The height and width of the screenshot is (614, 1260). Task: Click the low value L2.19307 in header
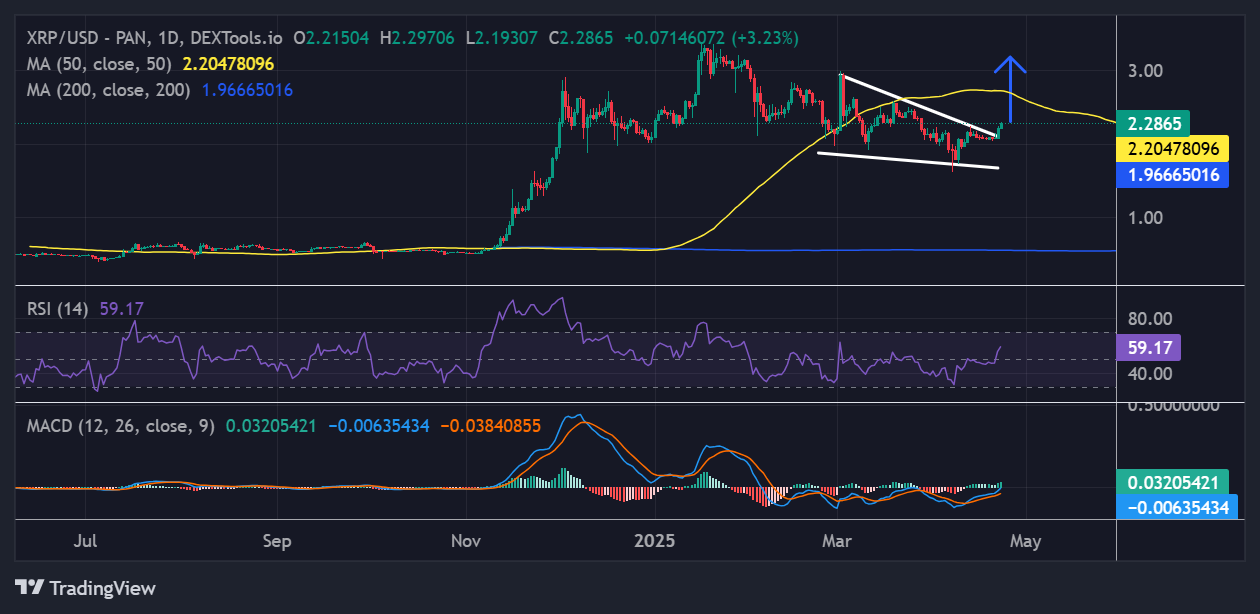click(x=502, y=38)
